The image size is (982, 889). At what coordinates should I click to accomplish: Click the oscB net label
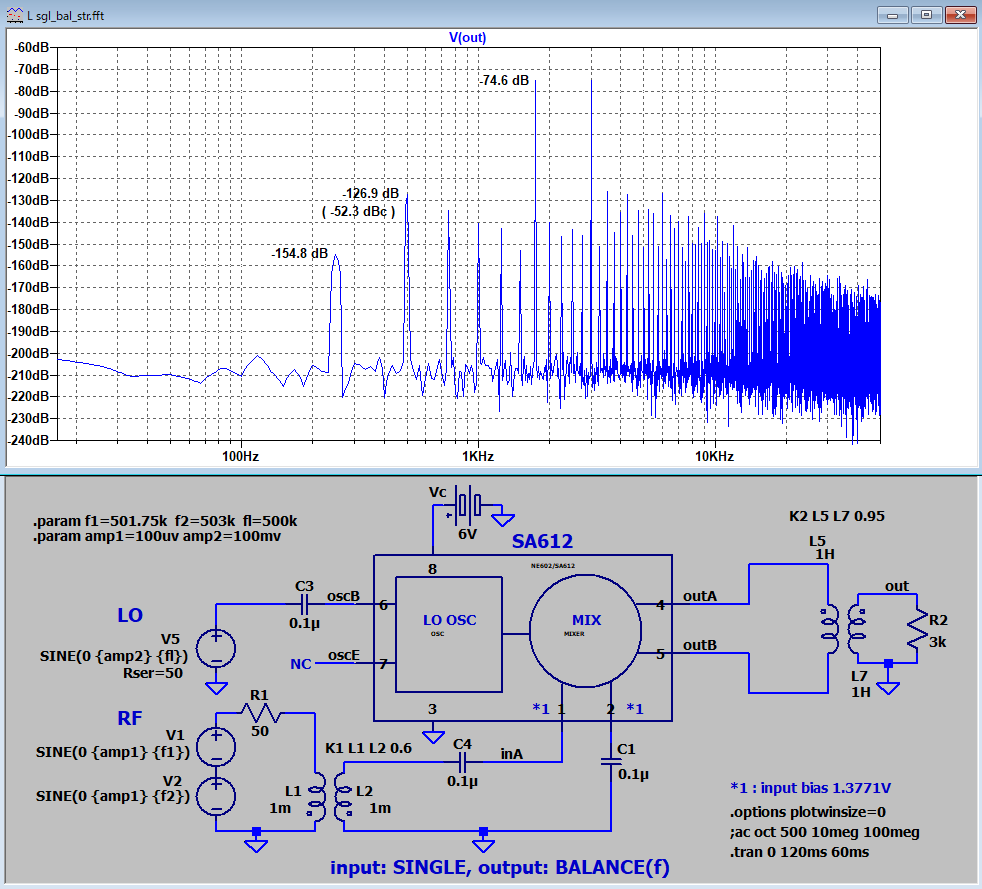[x=343, y=596]
